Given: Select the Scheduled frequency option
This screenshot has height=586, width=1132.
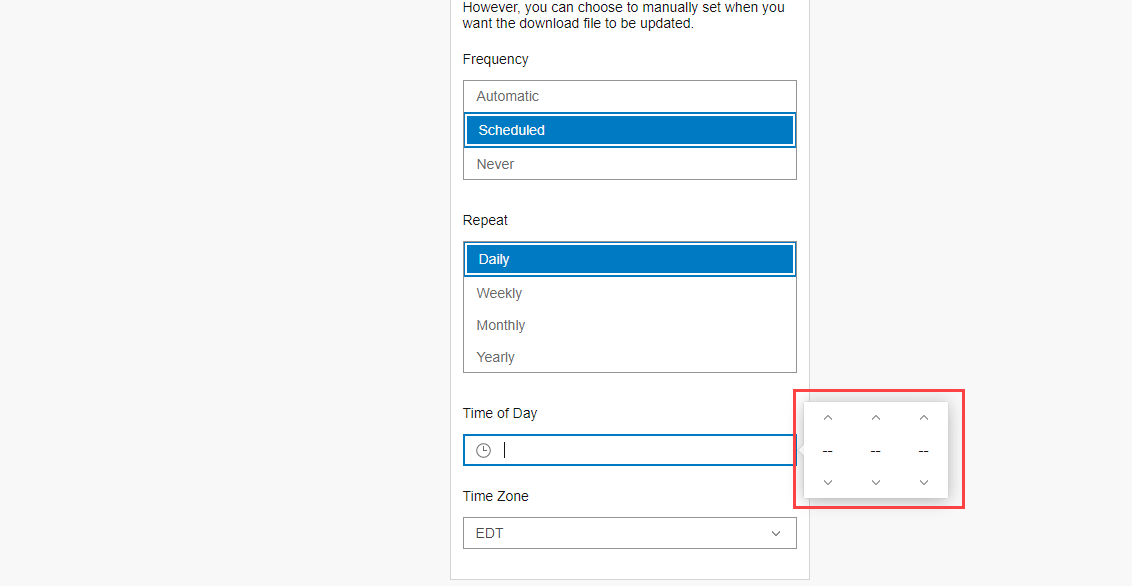Looking at the screenshot, I should coord(629,129).
